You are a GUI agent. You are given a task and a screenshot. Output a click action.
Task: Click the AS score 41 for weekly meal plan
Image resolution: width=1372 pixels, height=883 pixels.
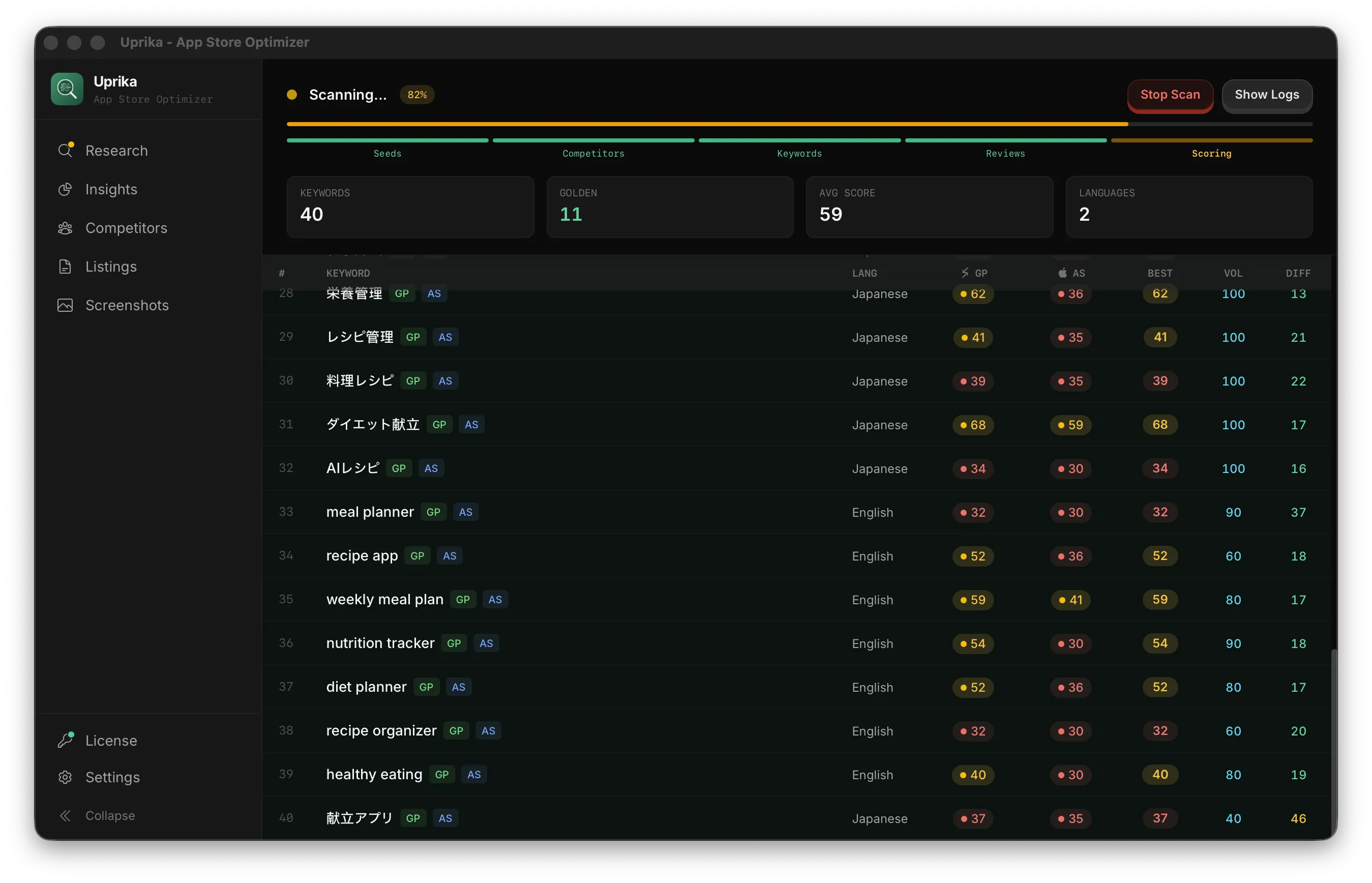(x=1070, y=600)
